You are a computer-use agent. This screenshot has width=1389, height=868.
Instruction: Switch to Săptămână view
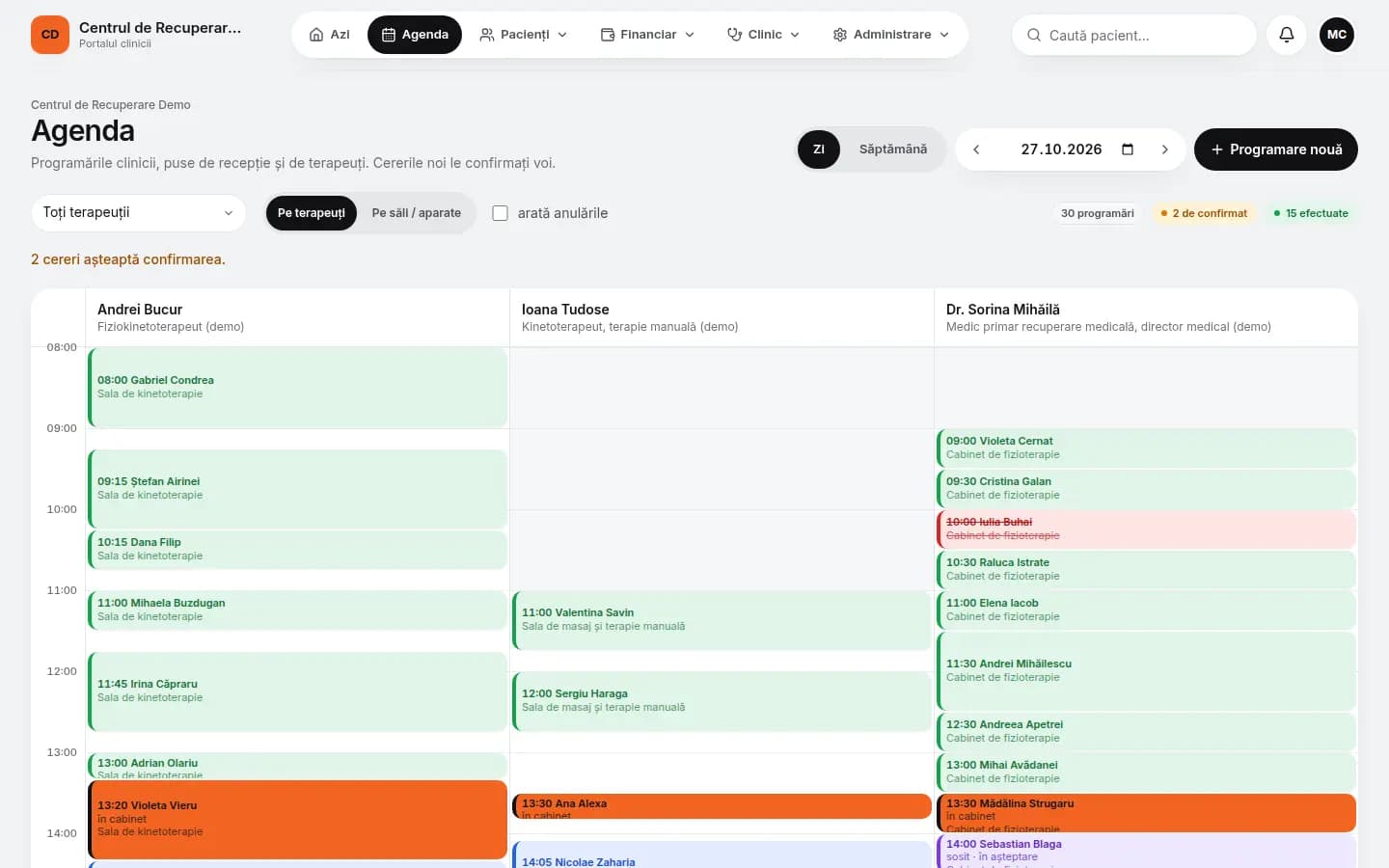[x=893, y=149]
